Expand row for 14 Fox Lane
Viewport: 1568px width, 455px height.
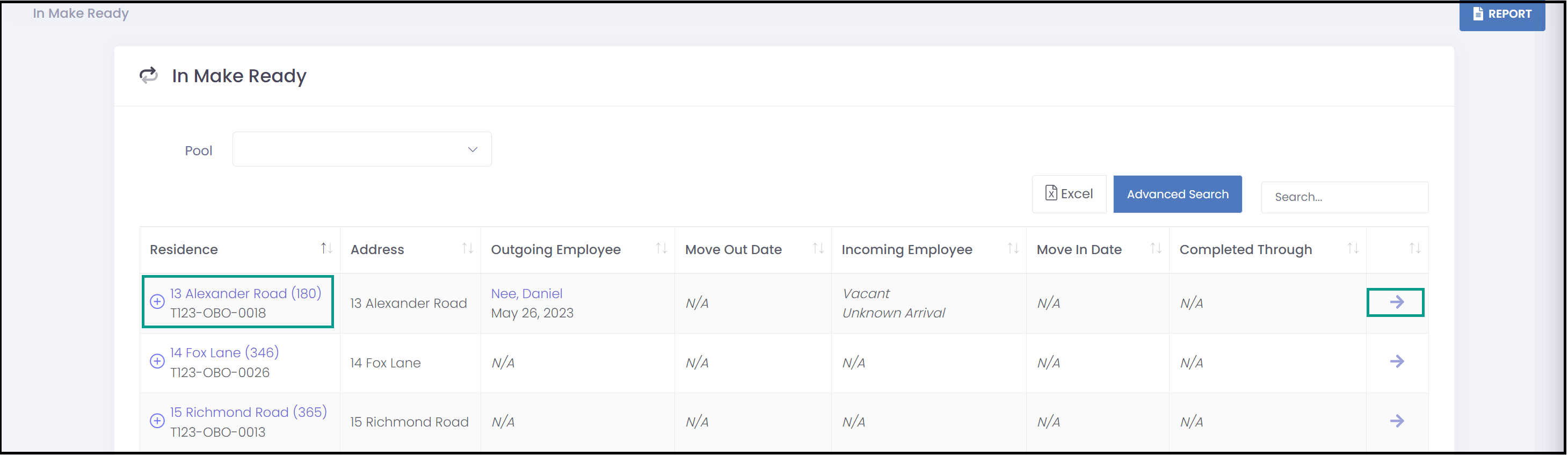tap(157, 361)
